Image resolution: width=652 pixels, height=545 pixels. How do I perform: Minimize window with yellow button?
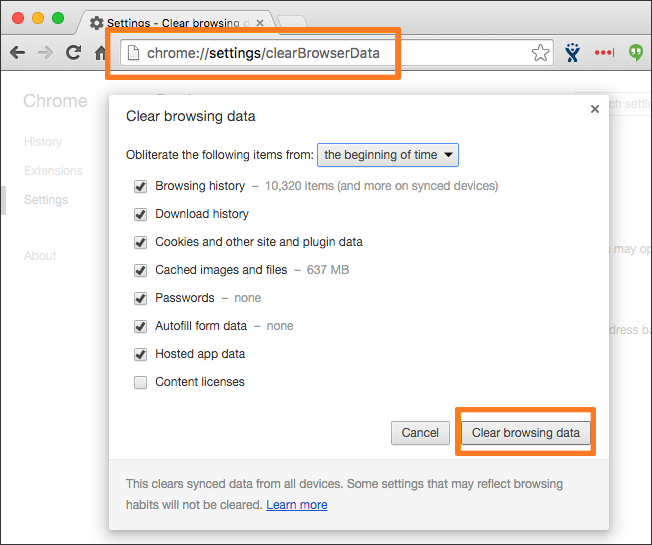pyautogui.click(x=38, y=18)
